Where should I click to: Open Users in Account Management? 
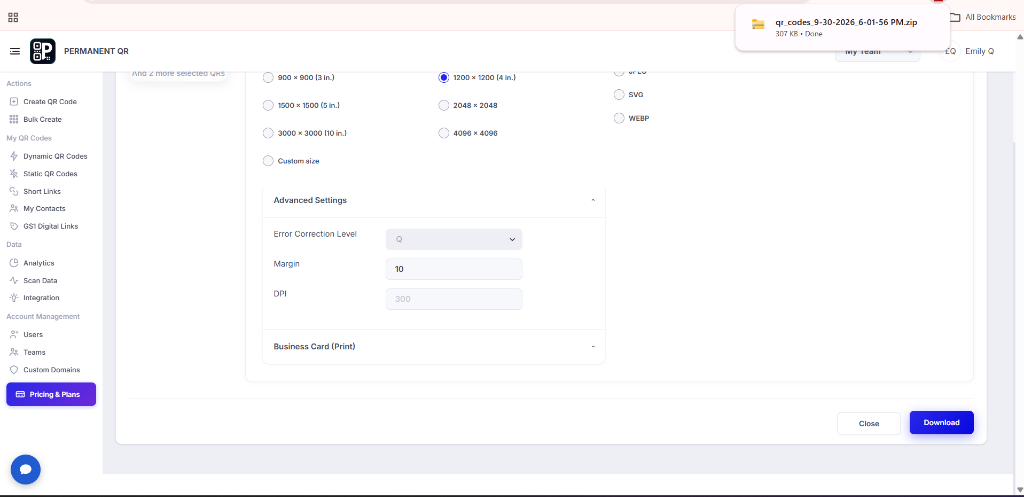tap(33, 334)
